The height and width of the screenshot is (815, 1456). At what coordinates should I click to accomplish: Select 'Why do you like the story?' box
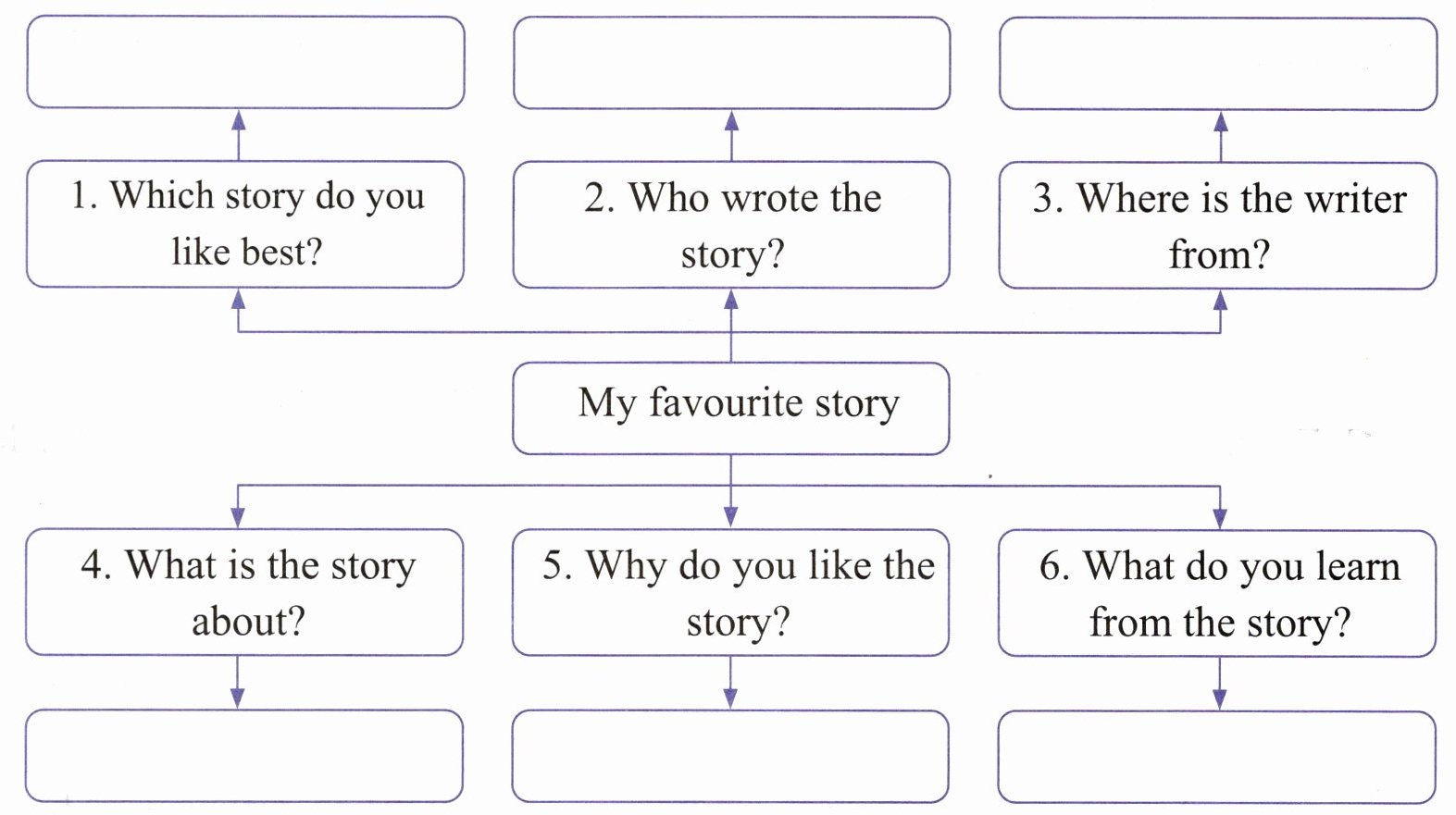coord(730,593)
